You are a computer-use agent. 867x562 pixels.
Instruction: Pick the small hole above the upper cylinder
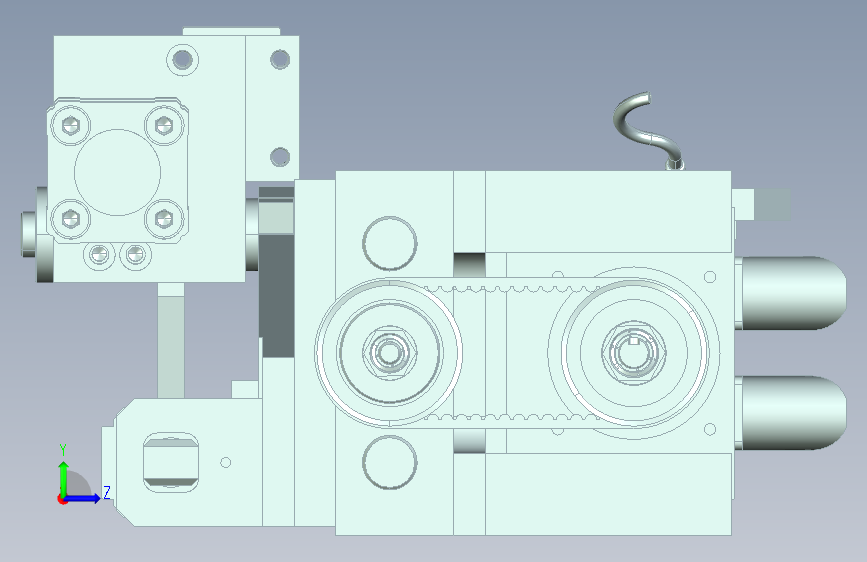point(710,277)
